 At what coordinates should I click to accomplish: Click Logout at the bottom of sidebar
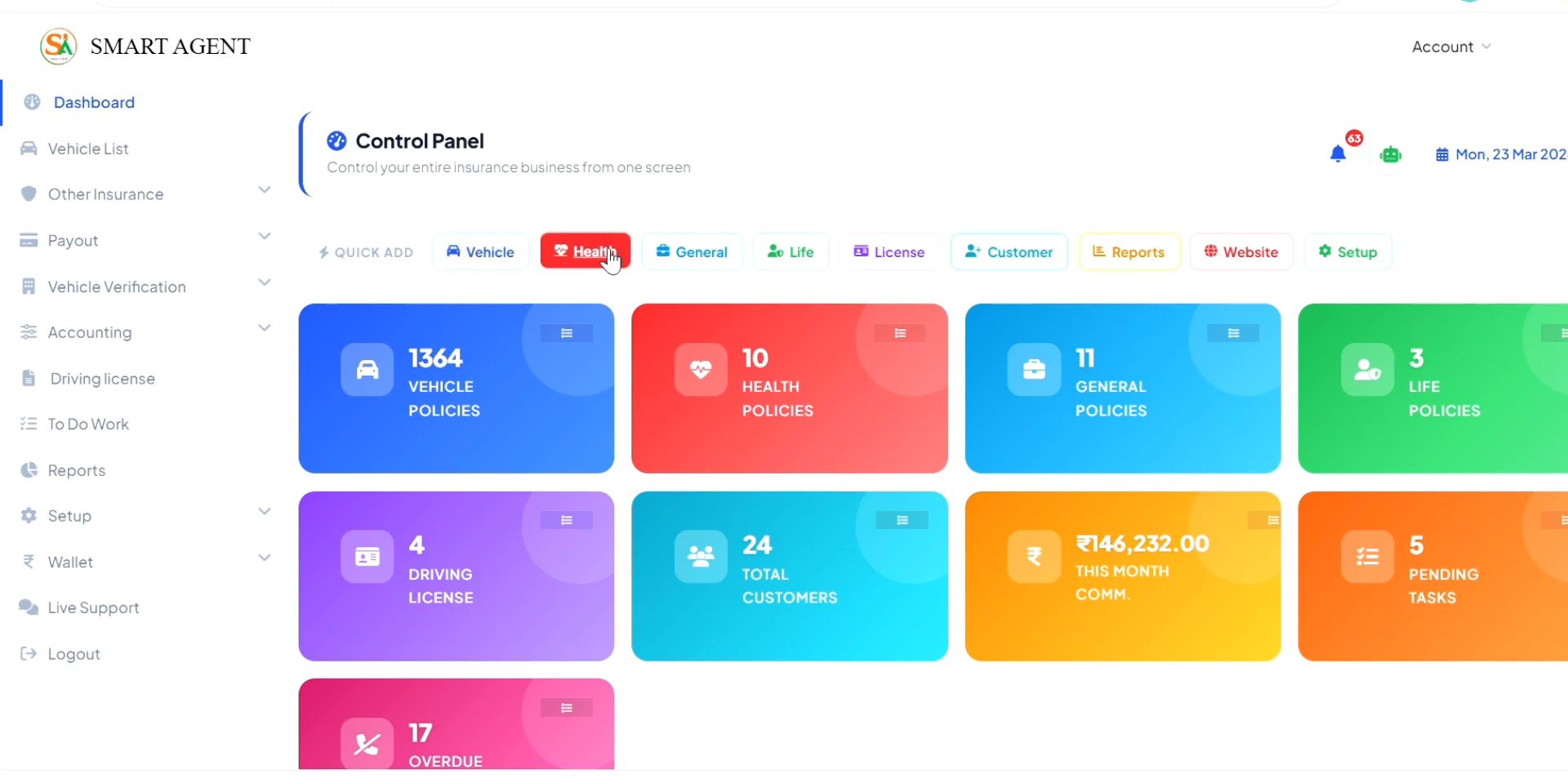(x=73, y=653)
